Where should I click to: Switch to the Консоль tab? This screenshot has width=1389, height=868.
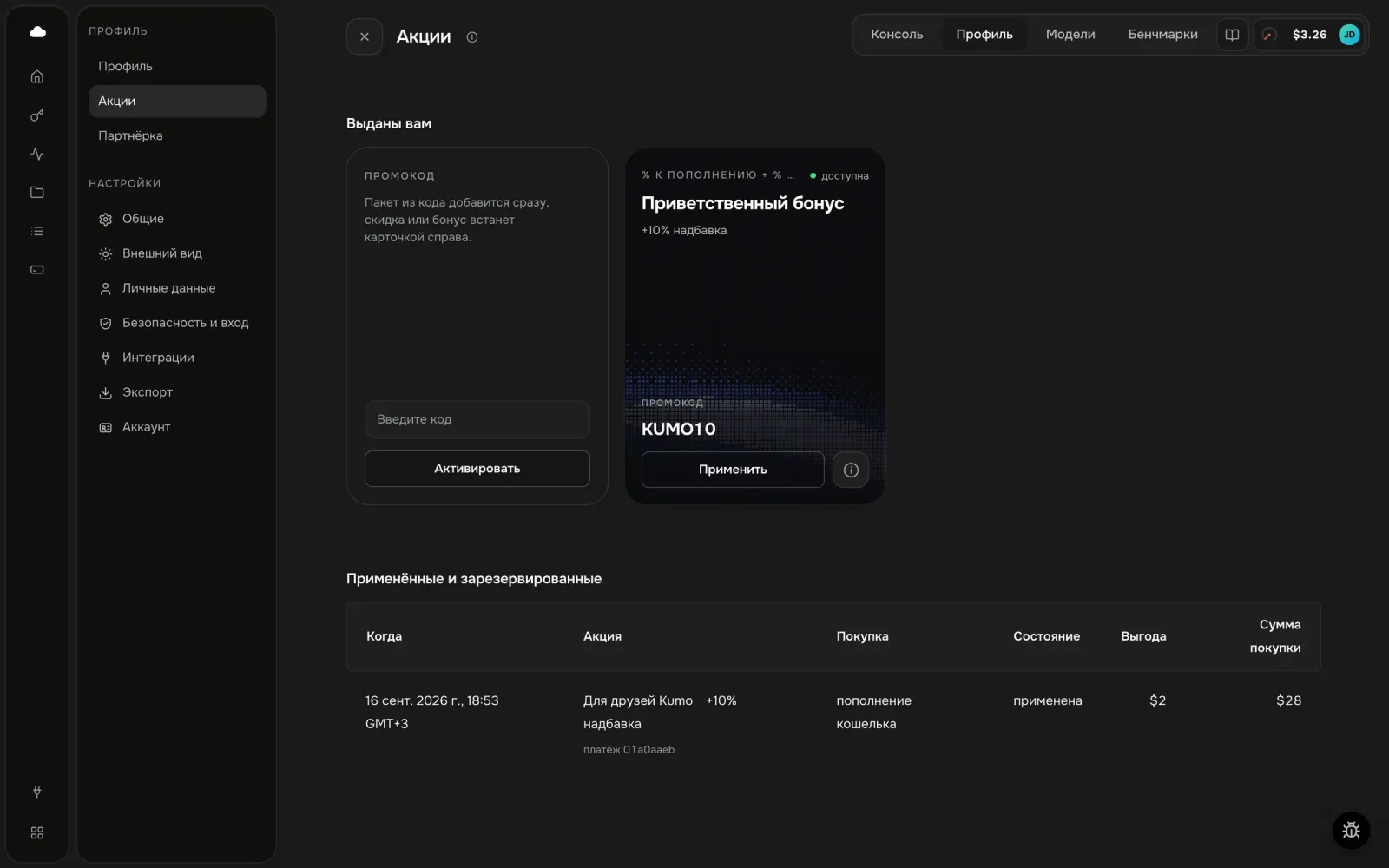pyautogui.click(x=897, y=35)
